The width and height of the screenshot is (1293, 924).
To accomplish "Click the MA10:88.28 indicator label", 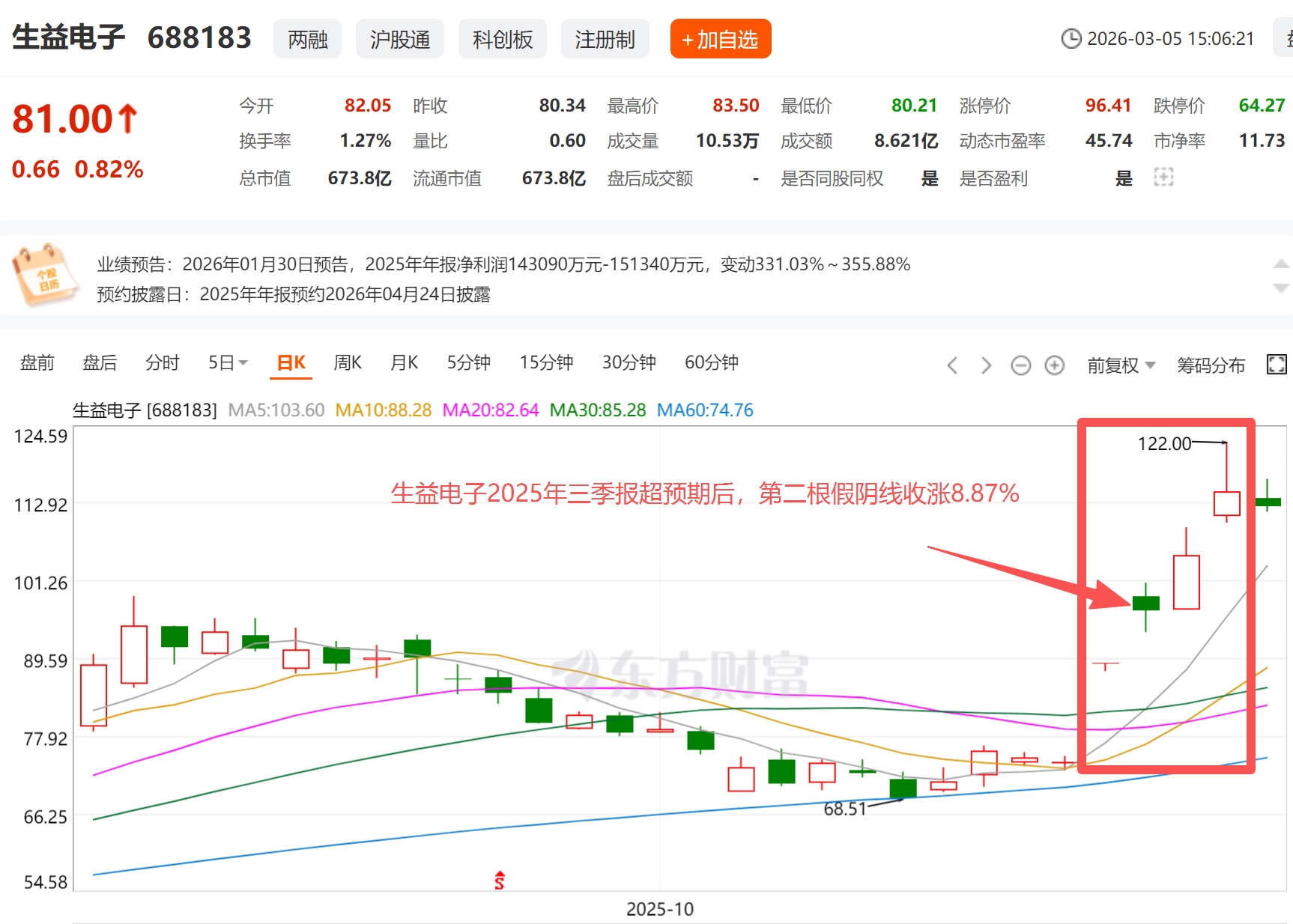I will tap(384, 410).
